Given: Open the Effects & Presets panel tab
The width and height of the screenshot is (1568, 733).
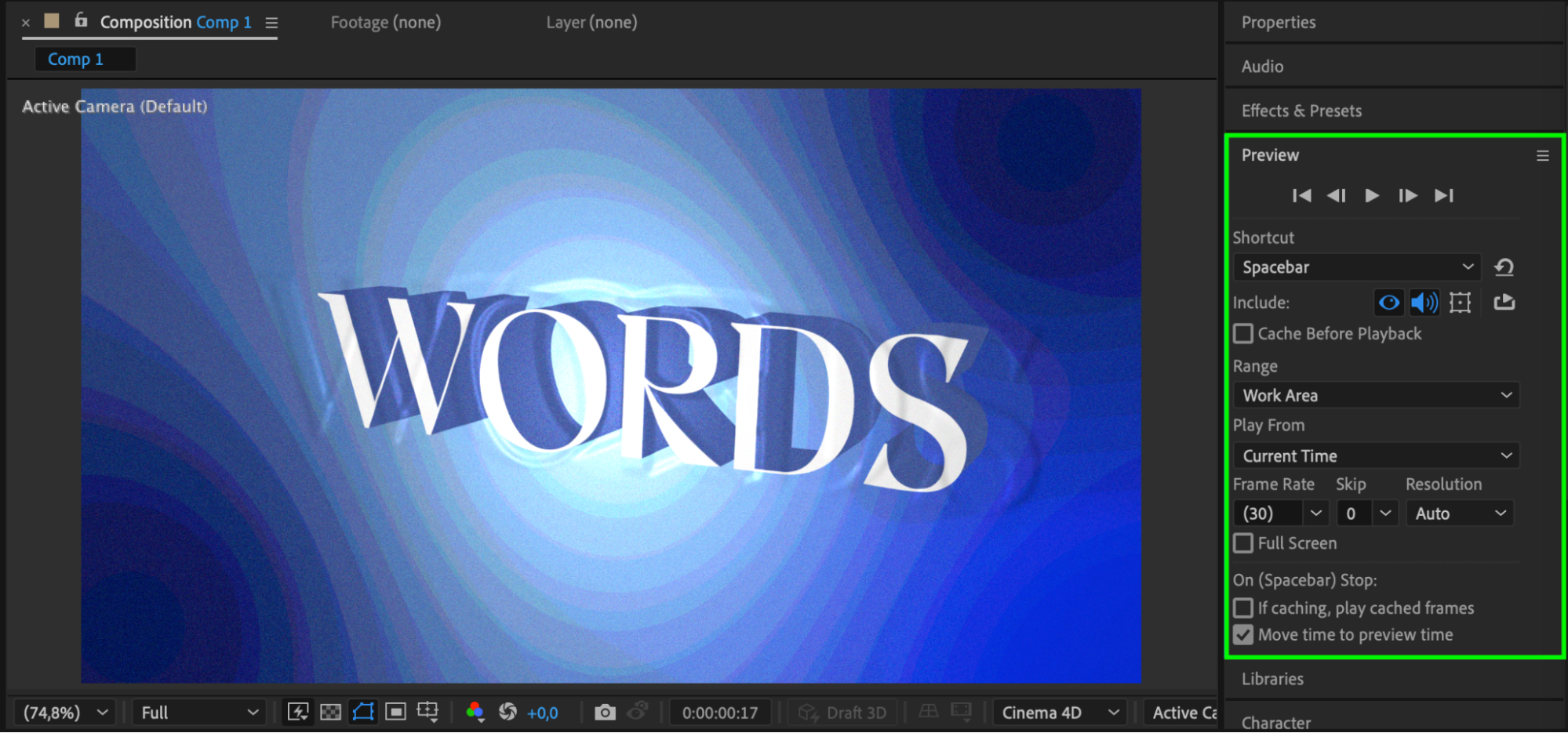Looking at the screenshot, I should coord(1301,111).
